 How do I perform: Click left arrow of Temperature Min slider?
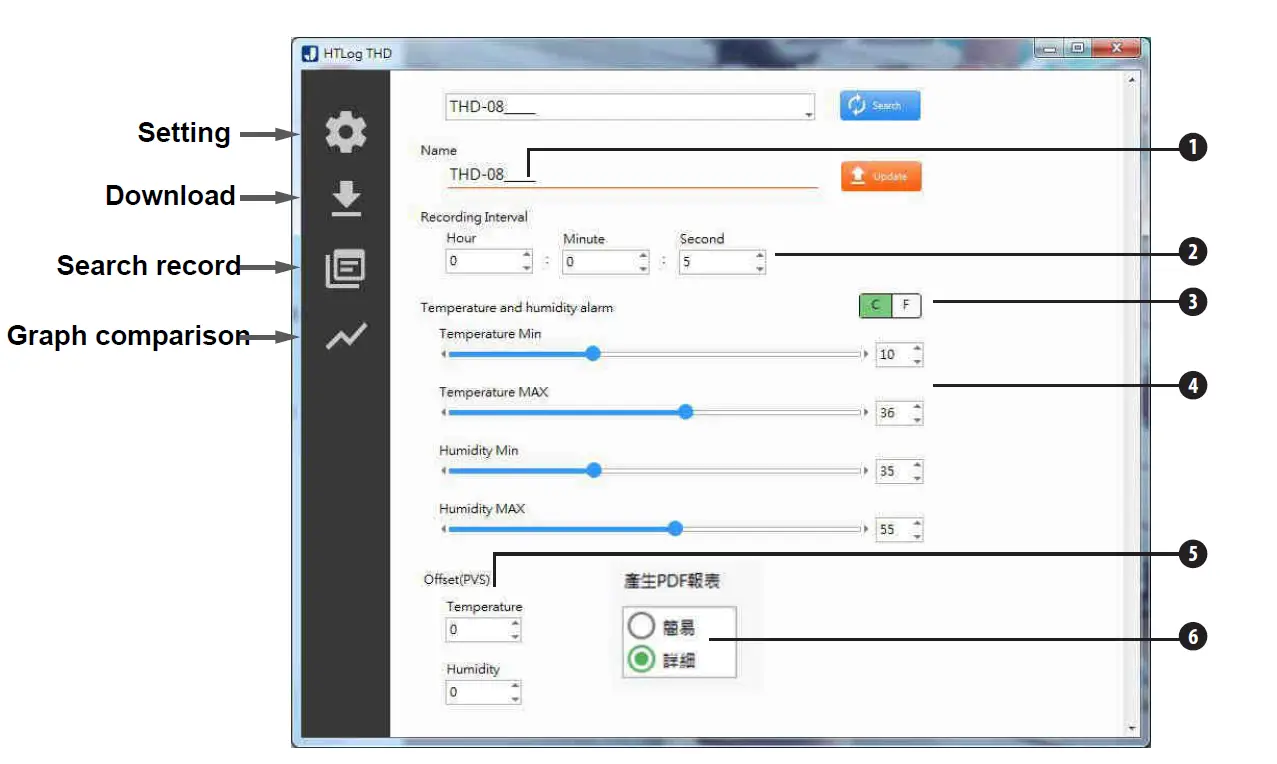[x=443, y=354]
